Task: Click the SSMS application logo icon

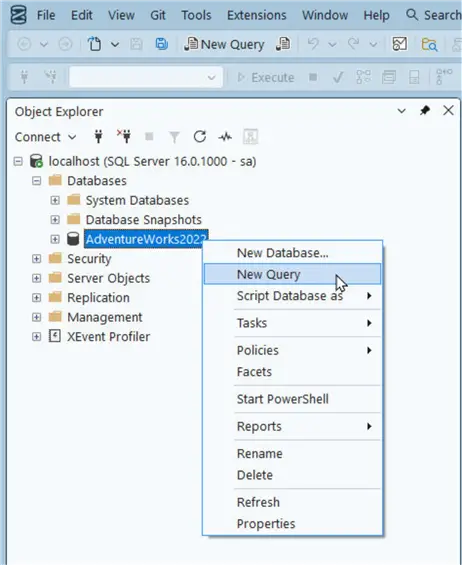Action: point(18,15)
